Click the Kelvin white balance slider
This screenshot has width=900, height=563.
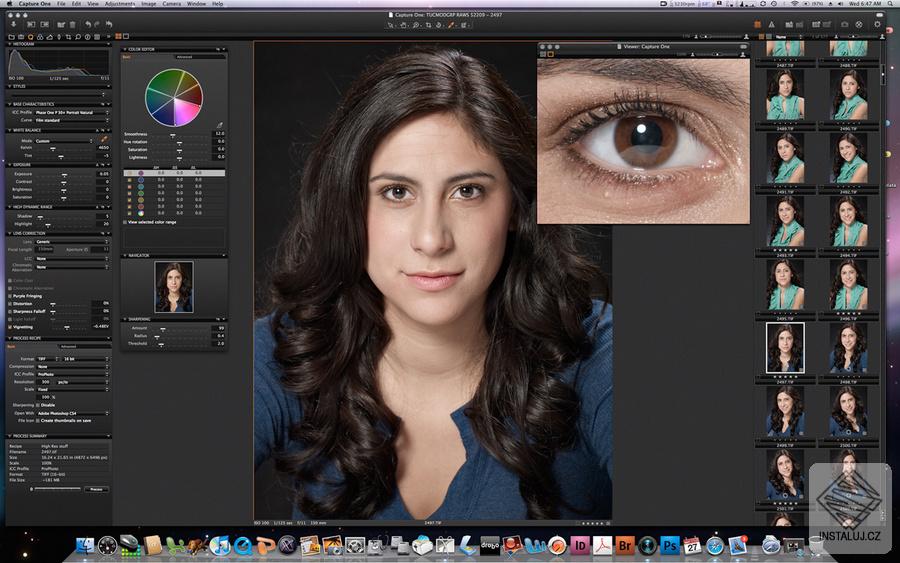64,148
